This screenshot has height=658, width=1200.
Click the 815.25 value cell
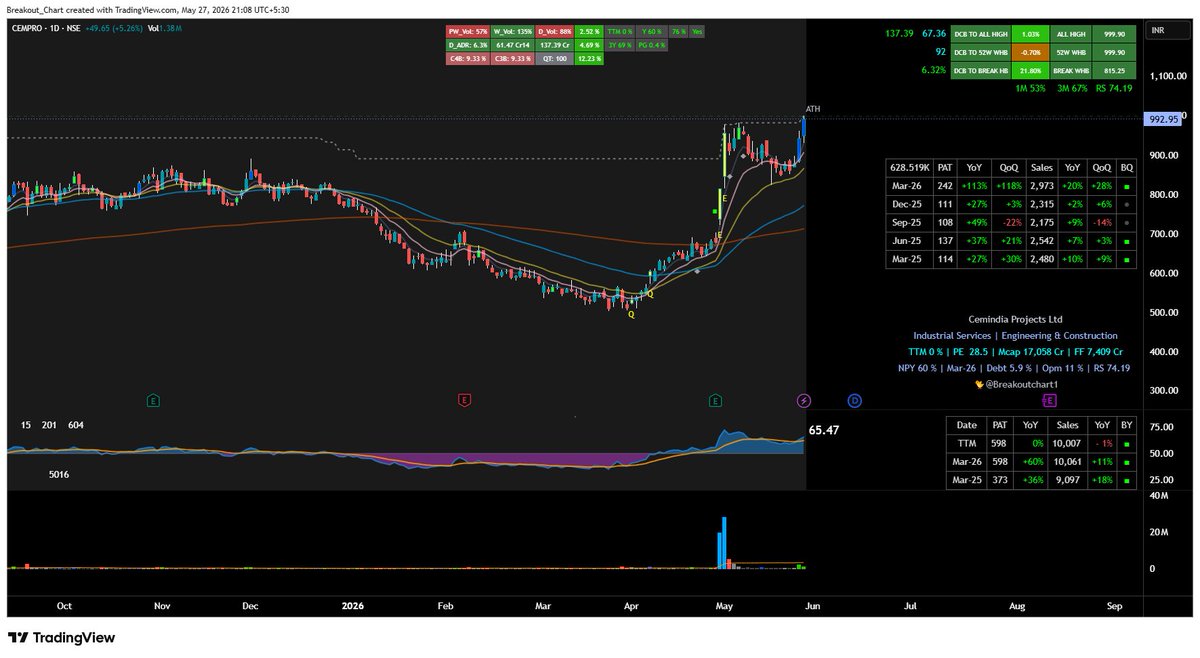pos(1114,70)
